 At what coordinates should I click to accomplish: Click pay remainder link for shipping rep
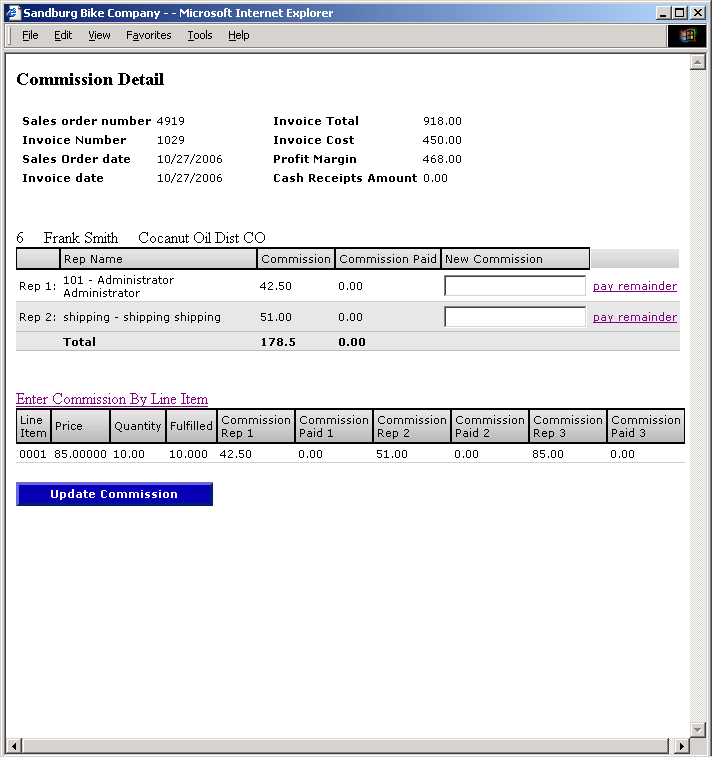tap(634, 317)
